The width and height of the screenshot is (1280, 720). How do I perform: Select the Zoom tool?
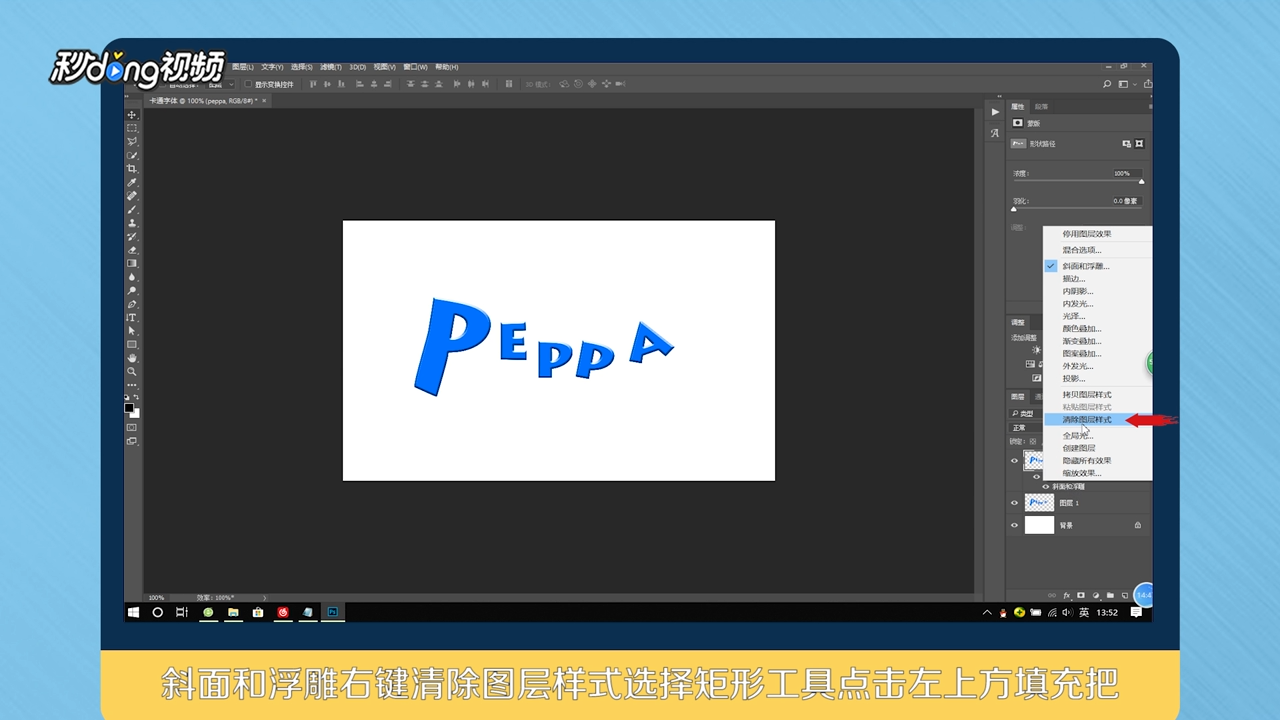132,371
